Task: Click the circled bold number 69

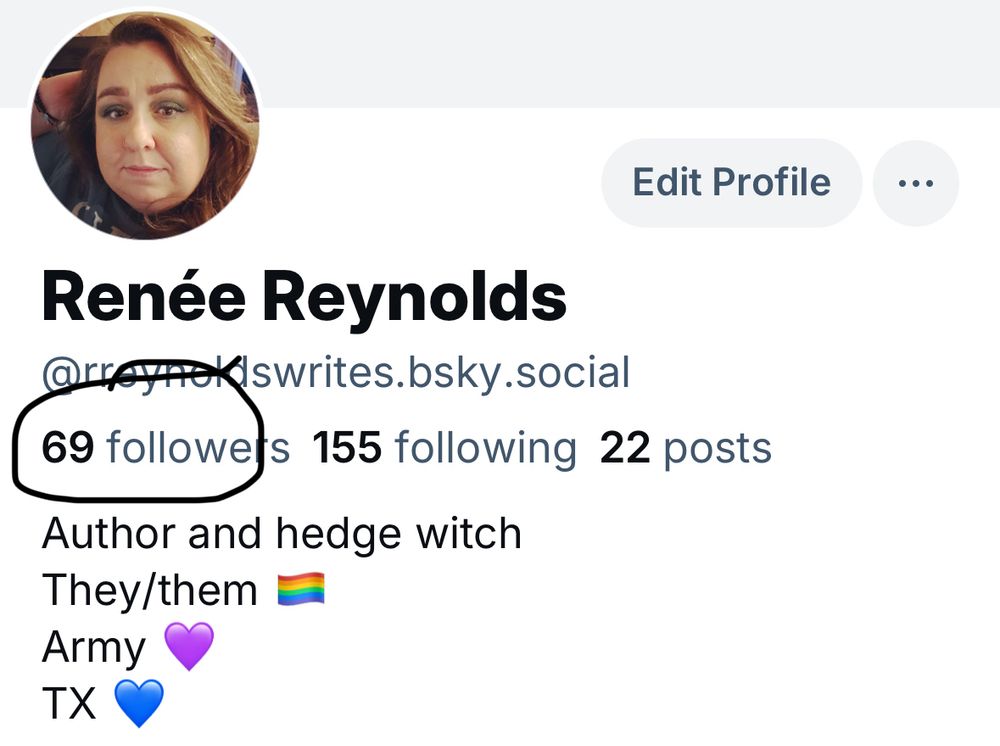Action: [68, 447]
